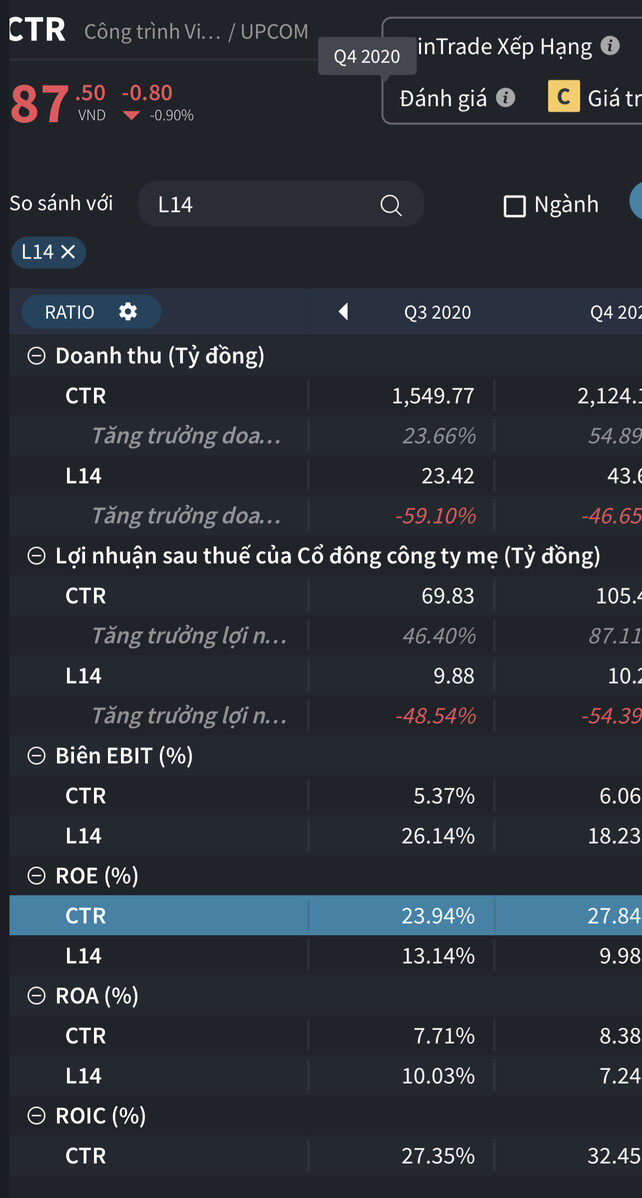The image size is (642, 1198).
Task: Collapse Lợi nhuận sau thuế section
Action: (36, 556)
